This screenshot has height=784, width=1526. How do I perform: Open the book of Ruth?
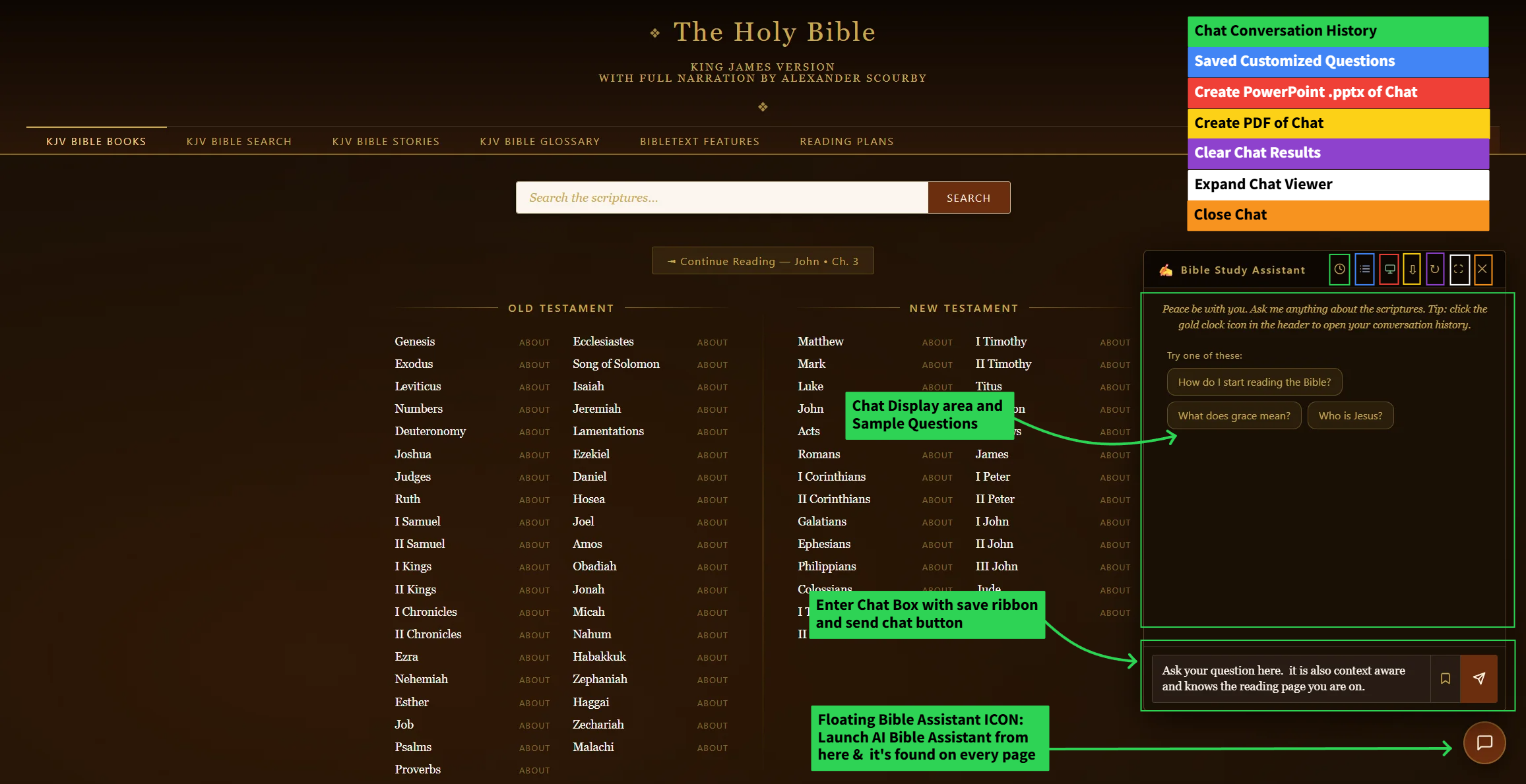(407, 499)
